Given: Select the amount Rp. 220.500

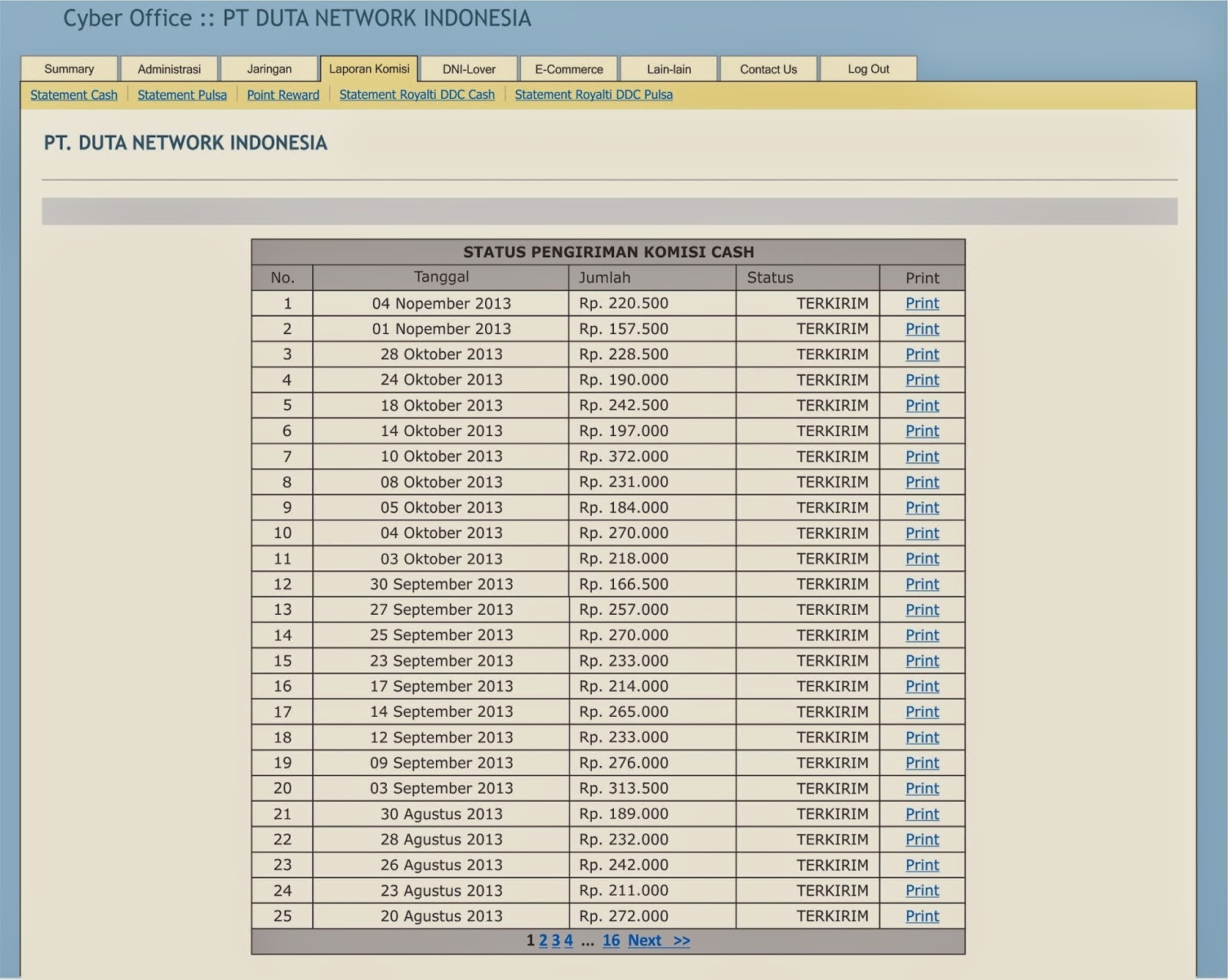Looking at the screenshot, I should pos(624,303).
